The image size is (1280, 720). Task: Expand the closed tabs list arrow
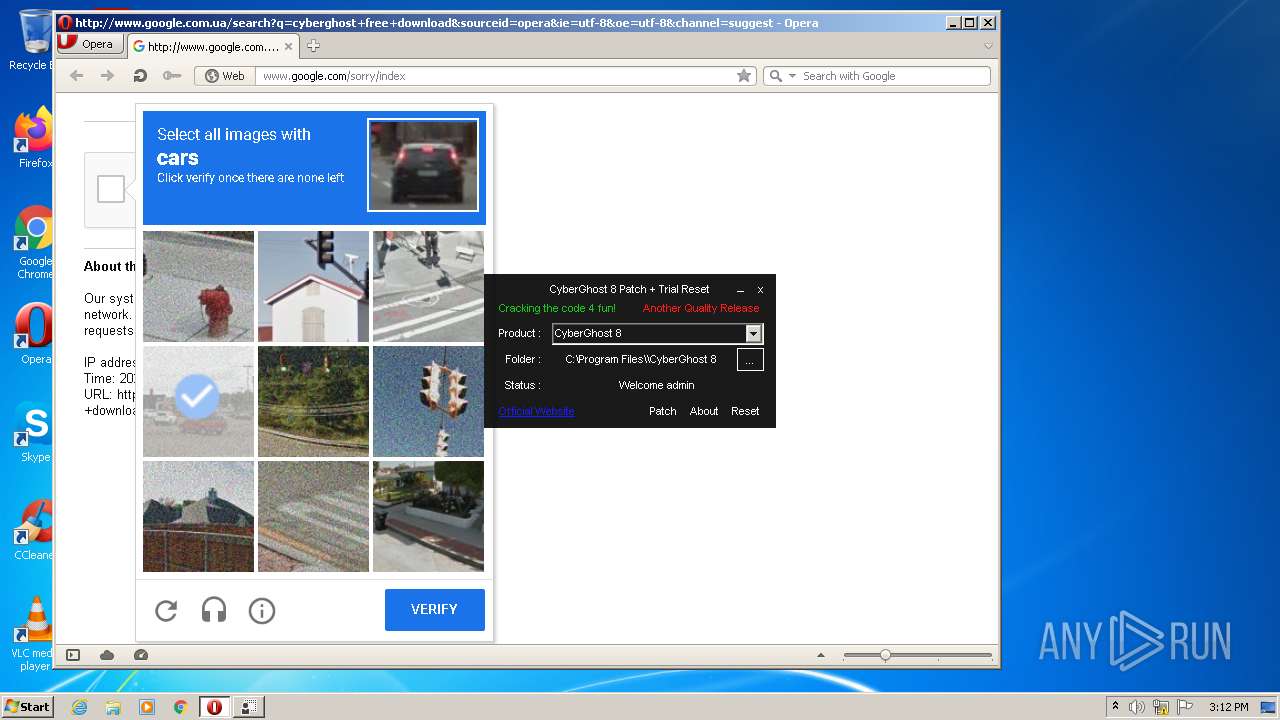(x=988, y=46)
